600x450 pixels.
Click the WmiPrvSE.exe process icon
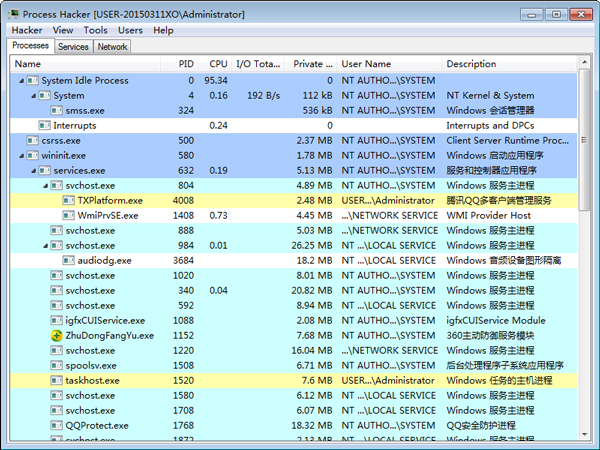tap(68, 215)
